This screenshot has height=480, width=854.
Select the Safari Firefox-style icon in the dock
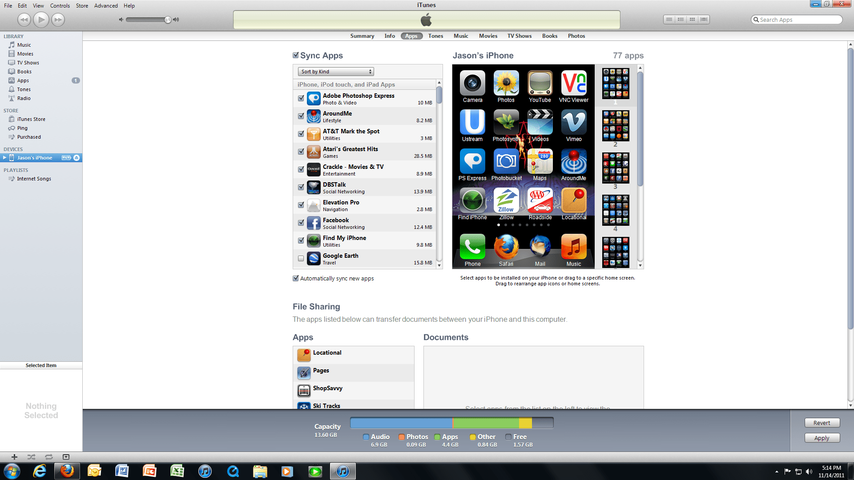click(506, 247)
